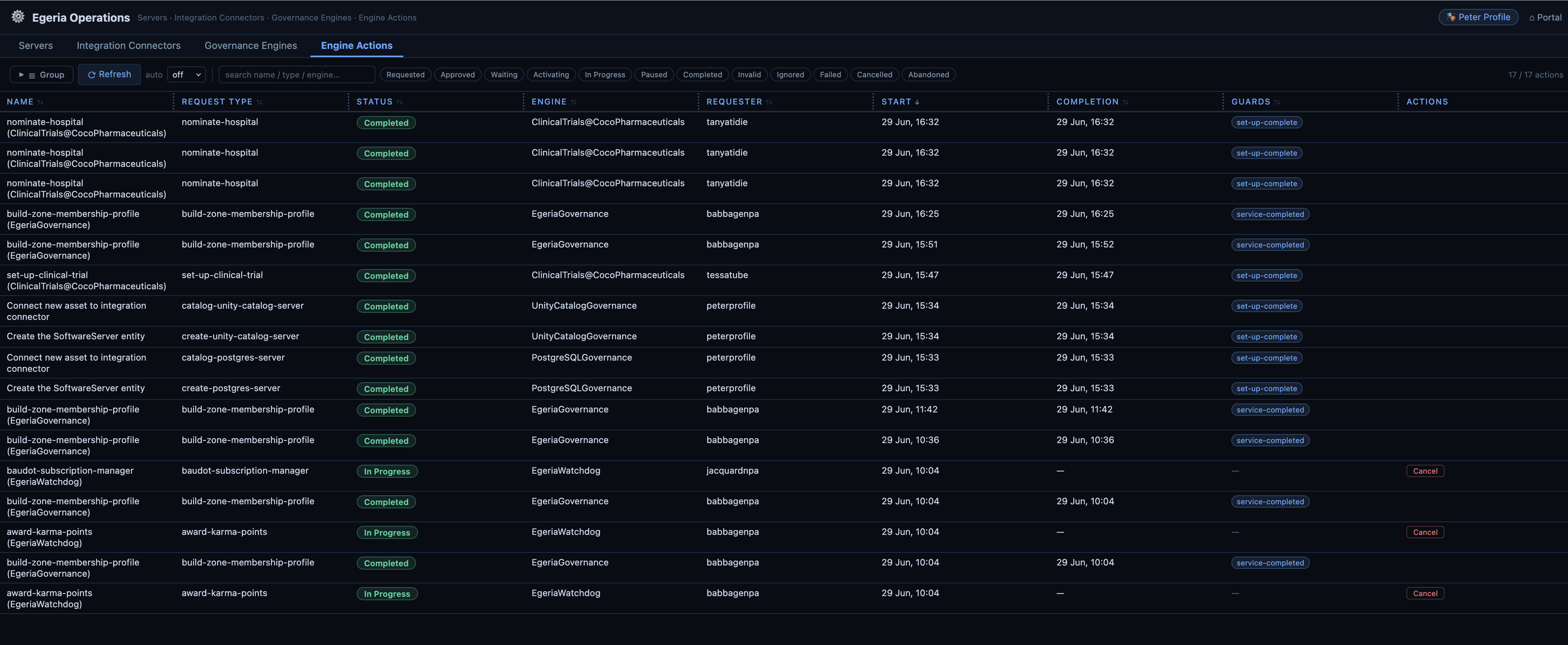1568x645 pixels.
Task: Open the auto refresh interval dropdown
Action: pyautogui.click(x=186, y=75)
